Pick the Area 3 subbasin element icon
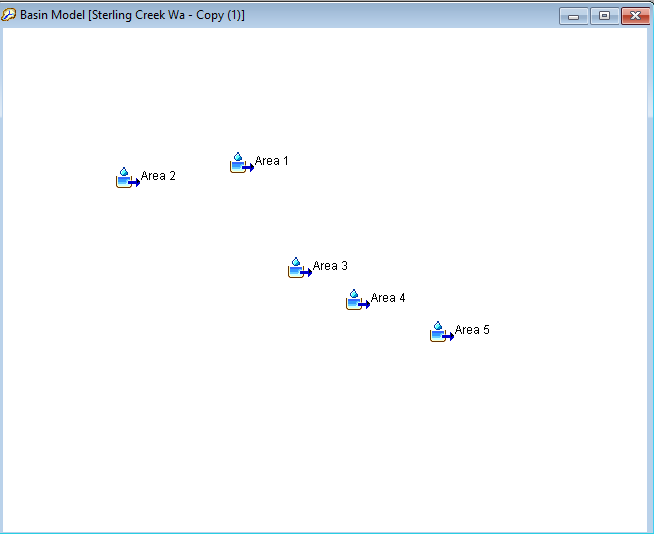The width and height of the screenshot is (654, 534). point(298,269)
